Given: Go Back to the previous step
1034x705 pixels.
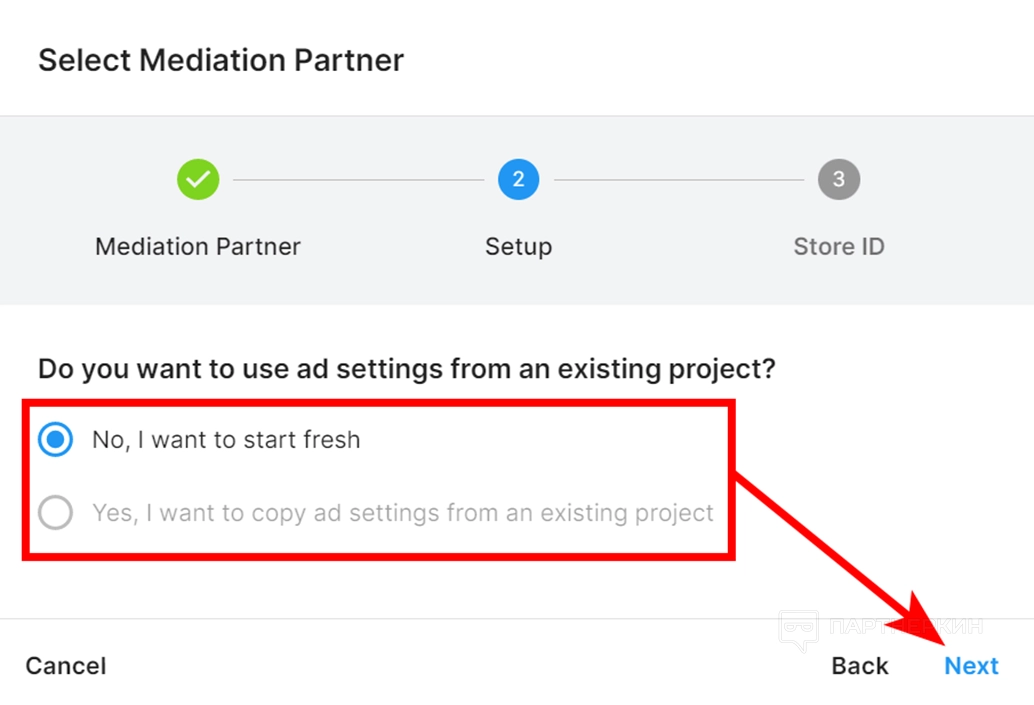Looking at the screenshot, I should point(860,666).
